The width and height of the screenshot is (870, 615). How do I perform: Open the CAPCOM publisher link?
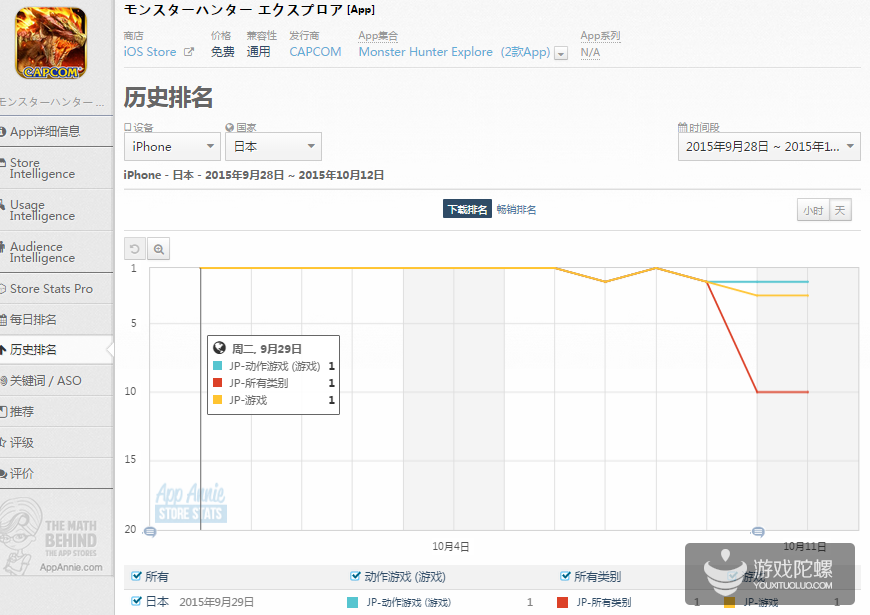point(315,52)
